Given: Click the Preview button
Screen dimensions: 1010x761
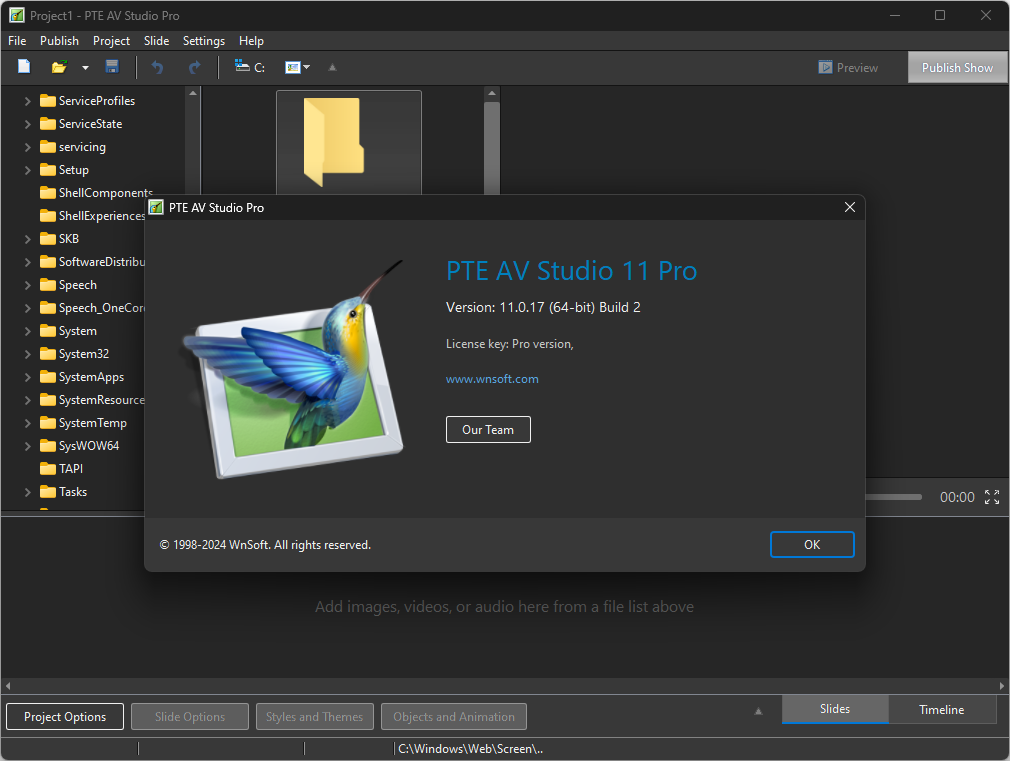Looking at the screenshot, I should click(848, 68).
